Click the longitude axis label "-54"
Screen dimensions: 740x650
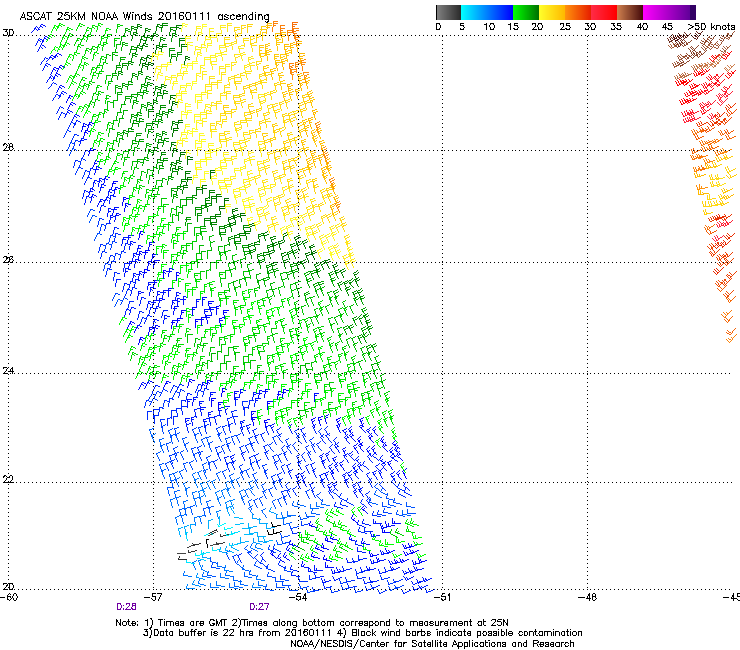click(x=298, y=597)
